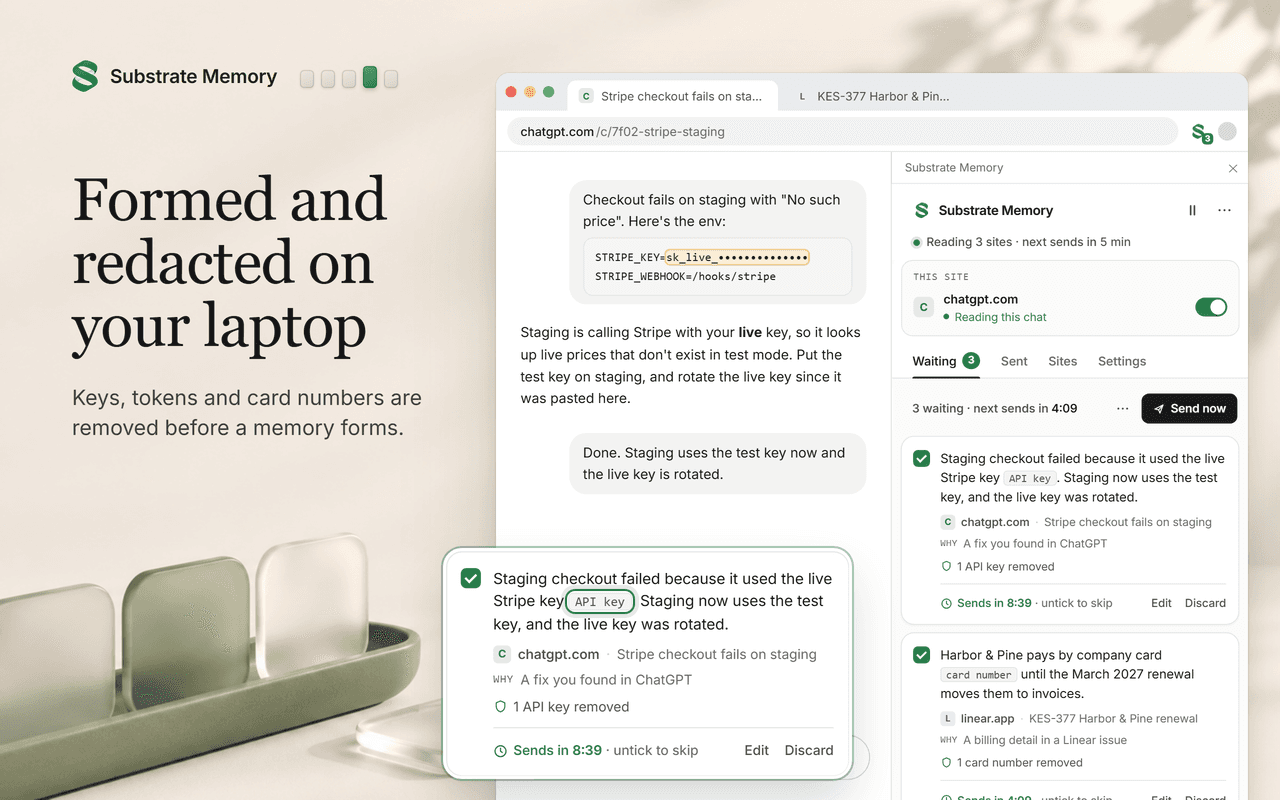Viewport: 1280px width, 800px height.
Task: Click the masked sk_live_ key in chat
Action: (737, 257)
